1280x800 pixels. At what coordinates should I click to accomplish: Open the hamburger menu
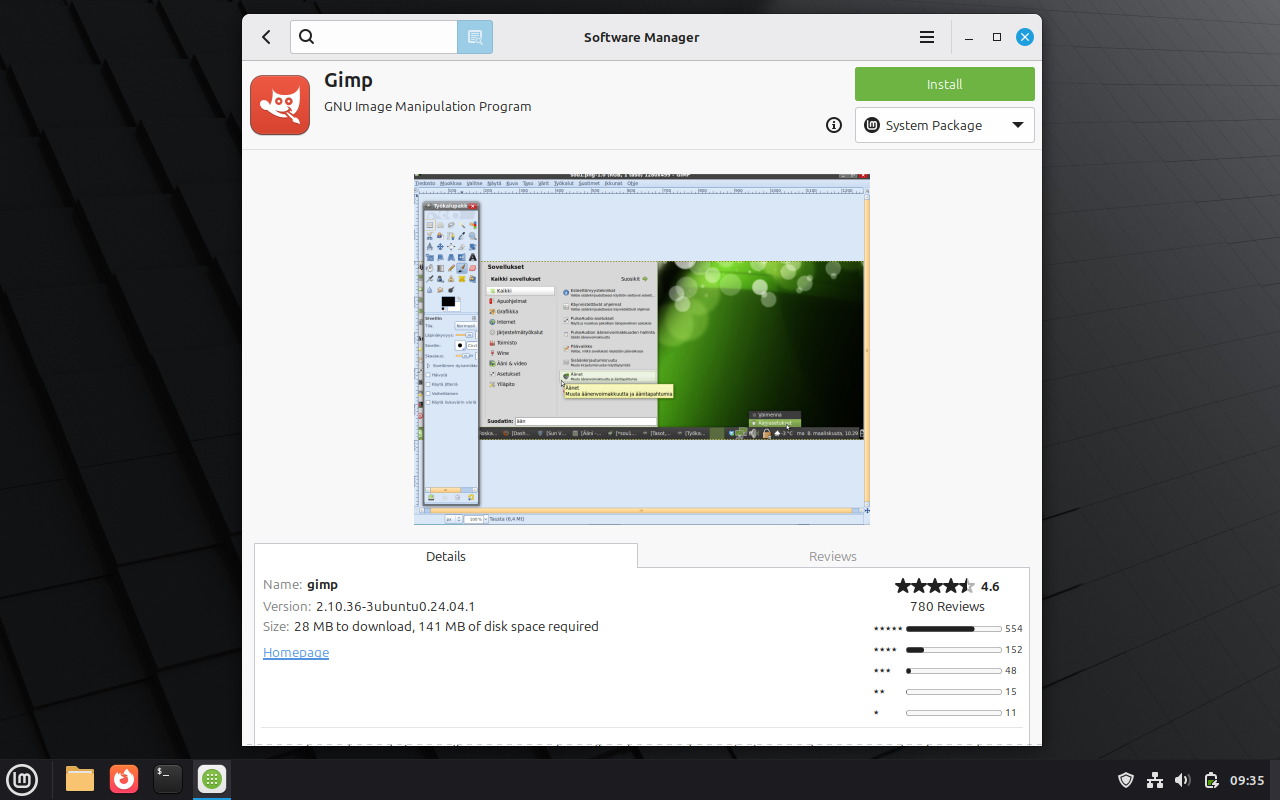(926, 37)
